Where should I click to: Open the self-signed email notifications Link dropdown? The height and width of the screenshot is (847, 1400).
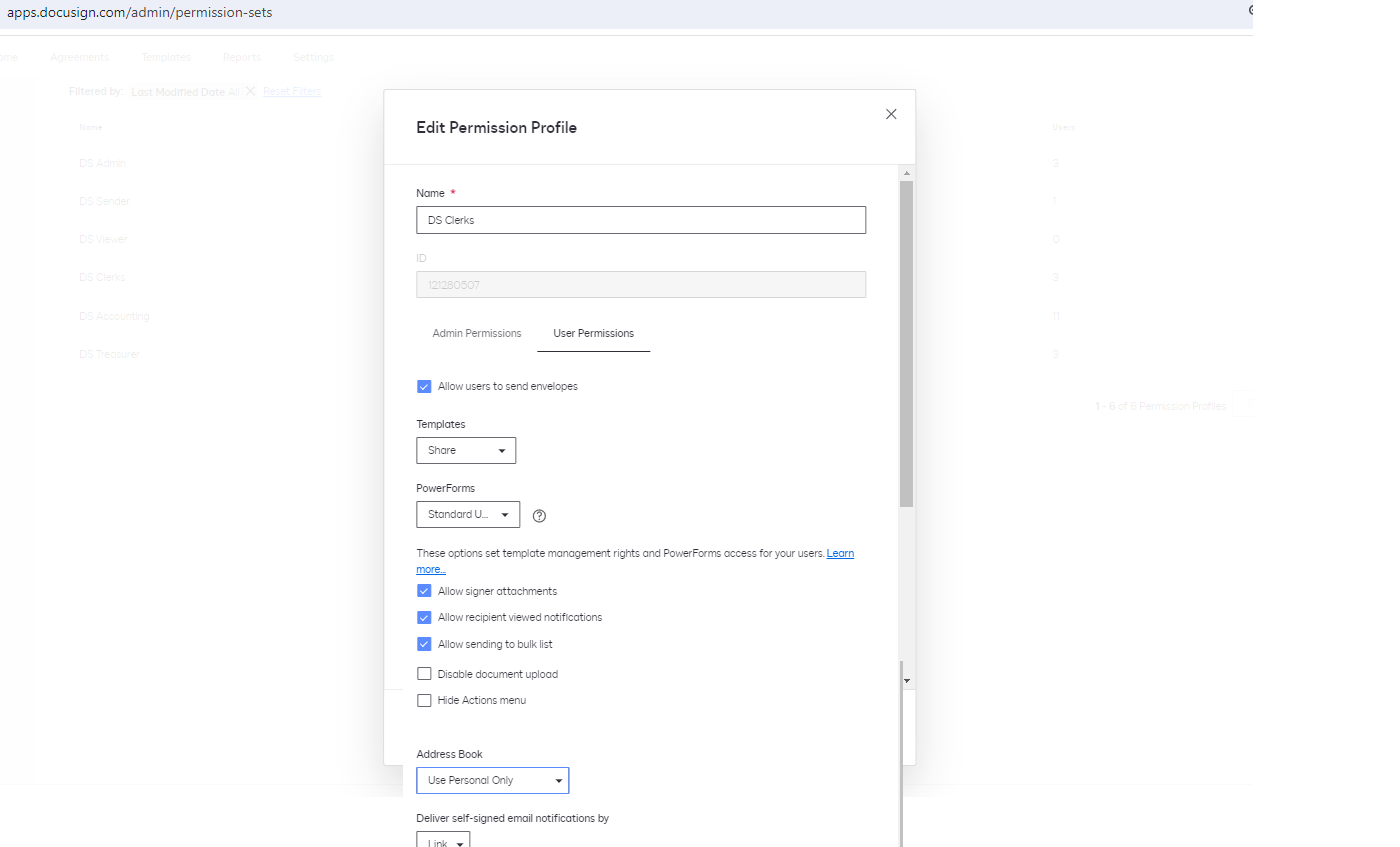443,842
